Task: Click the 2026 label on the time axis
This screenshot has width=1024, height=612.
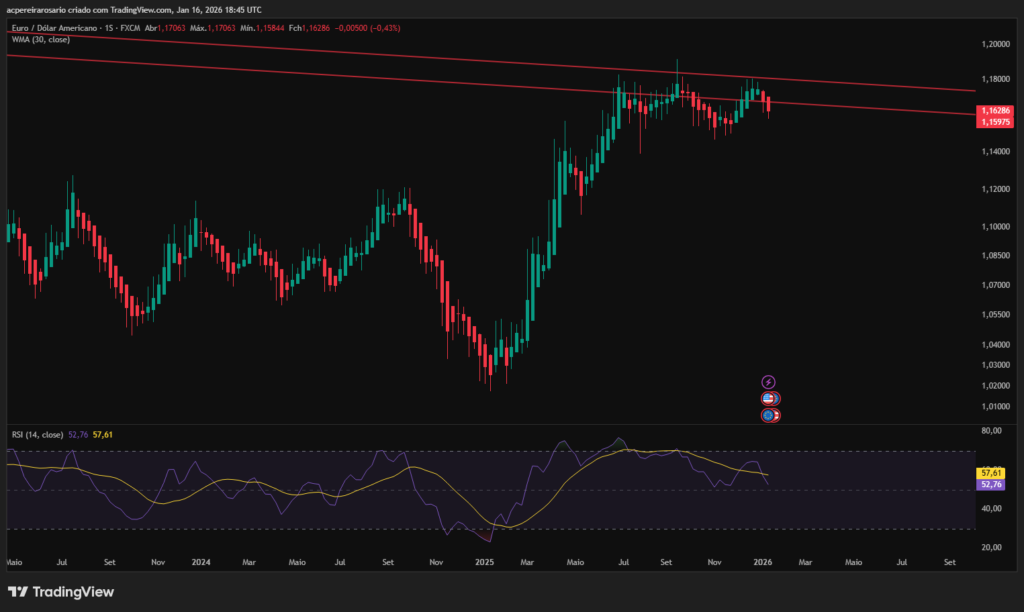Action: point(761,562)
